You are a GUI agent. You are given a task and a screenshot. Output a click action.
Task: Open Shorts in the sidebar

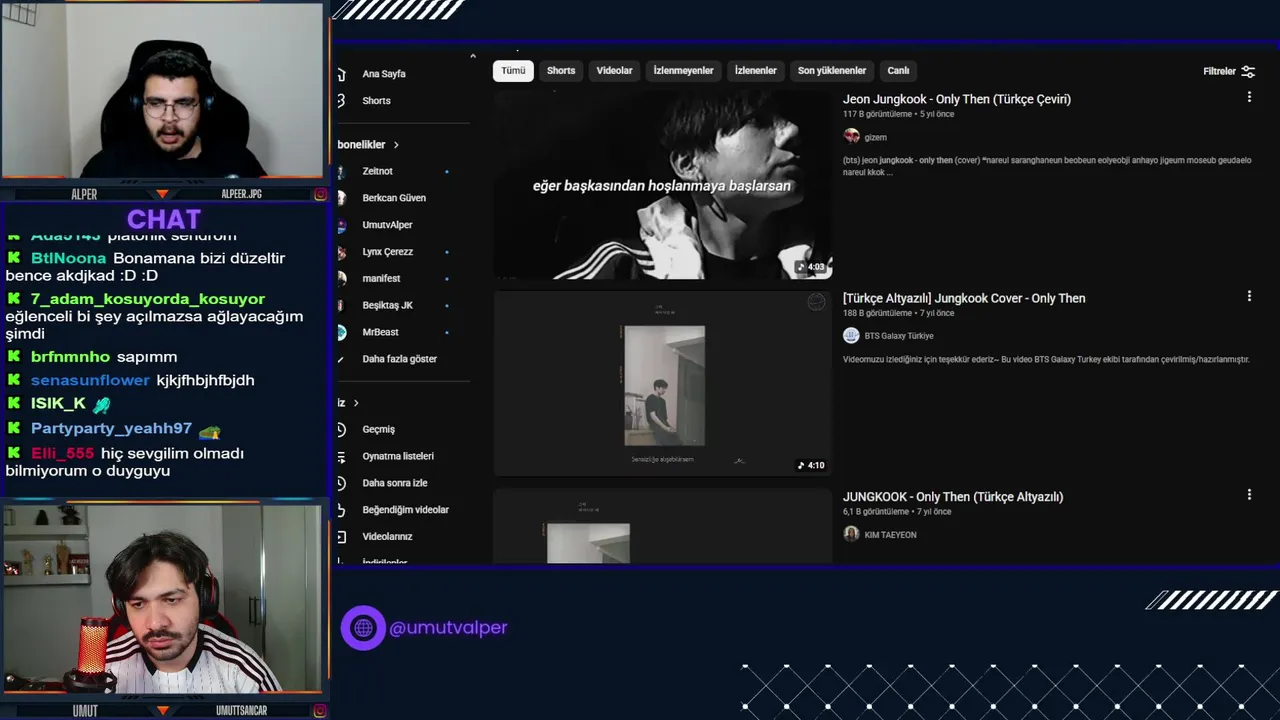[376, 101]
